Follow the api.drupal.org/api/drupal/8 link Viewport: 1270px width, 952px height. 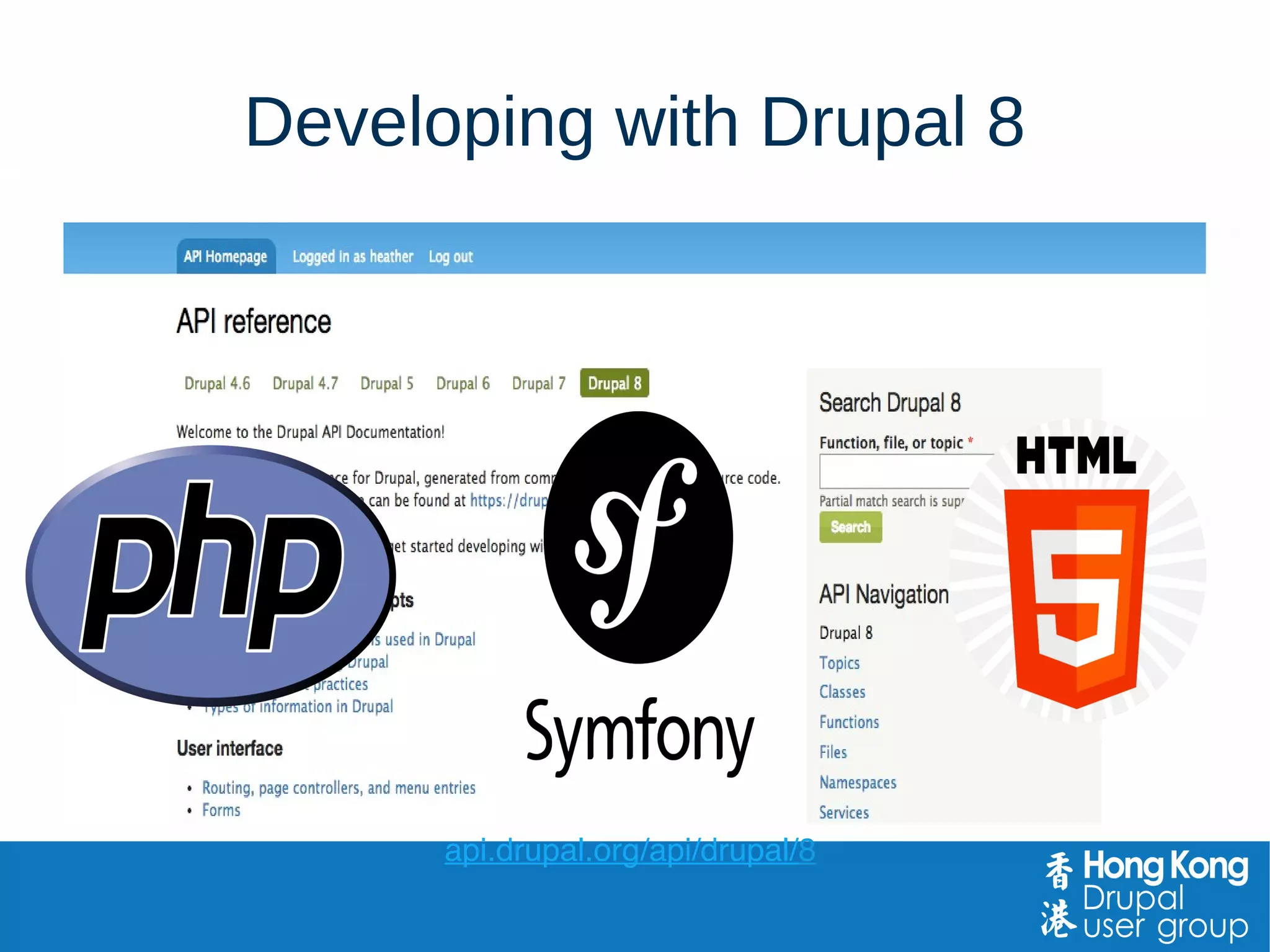[x=630, y=850]
